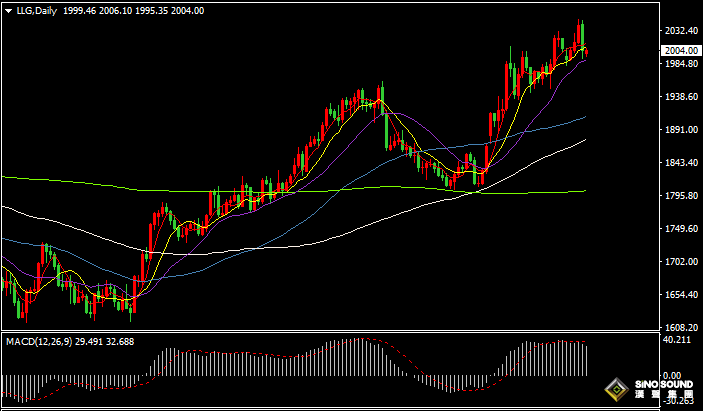
Task: Click the 40.211 MACD scale label
Action: [x=677, y=340]
